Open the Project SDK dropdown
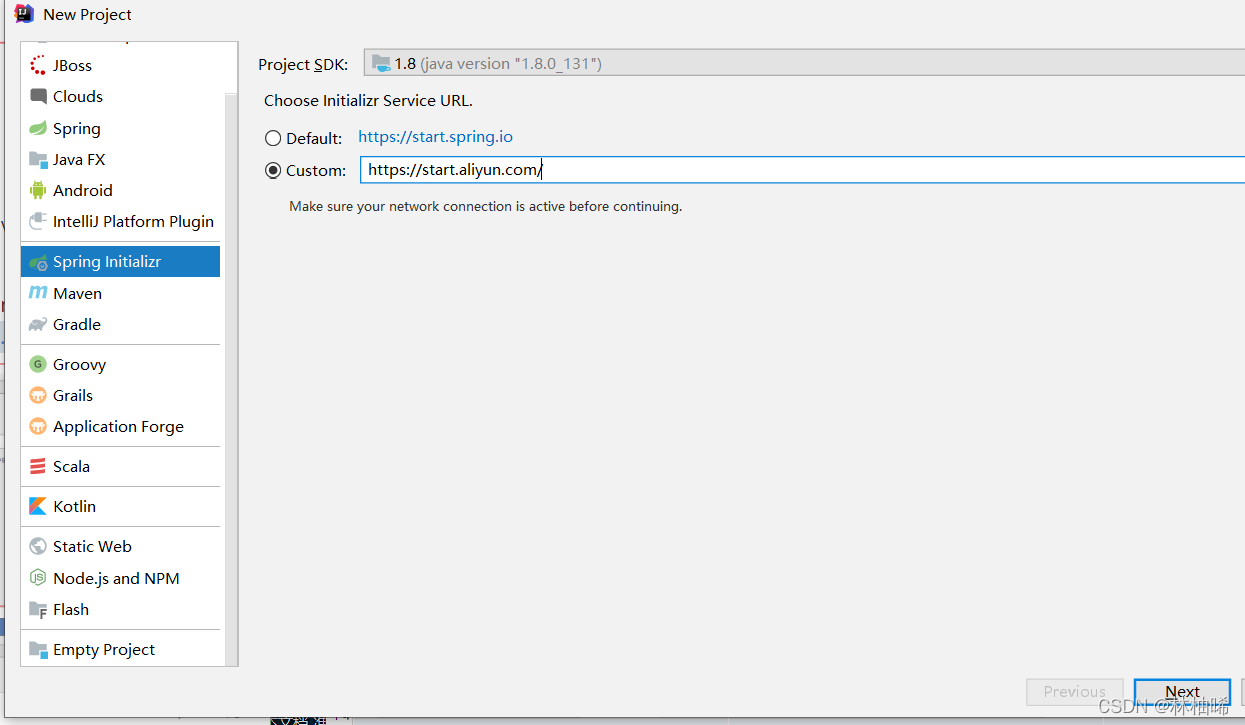Image resolution: width=1245 pixels, height=725 pixels. coord(804,63)
